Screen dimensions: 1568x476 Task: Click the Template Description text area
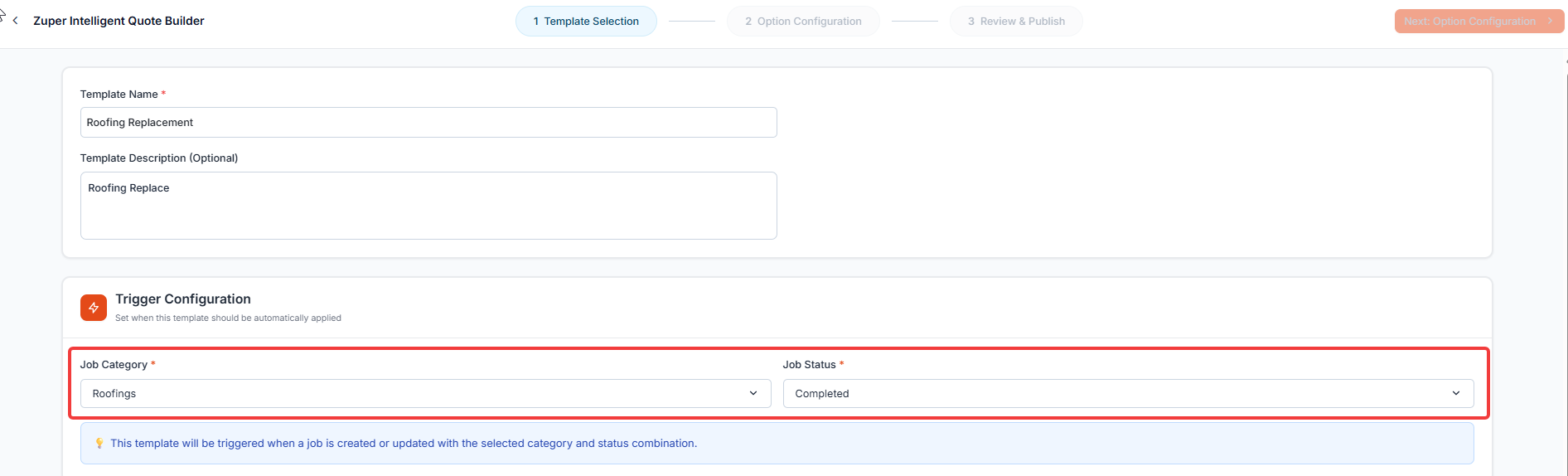coord(428,206)
